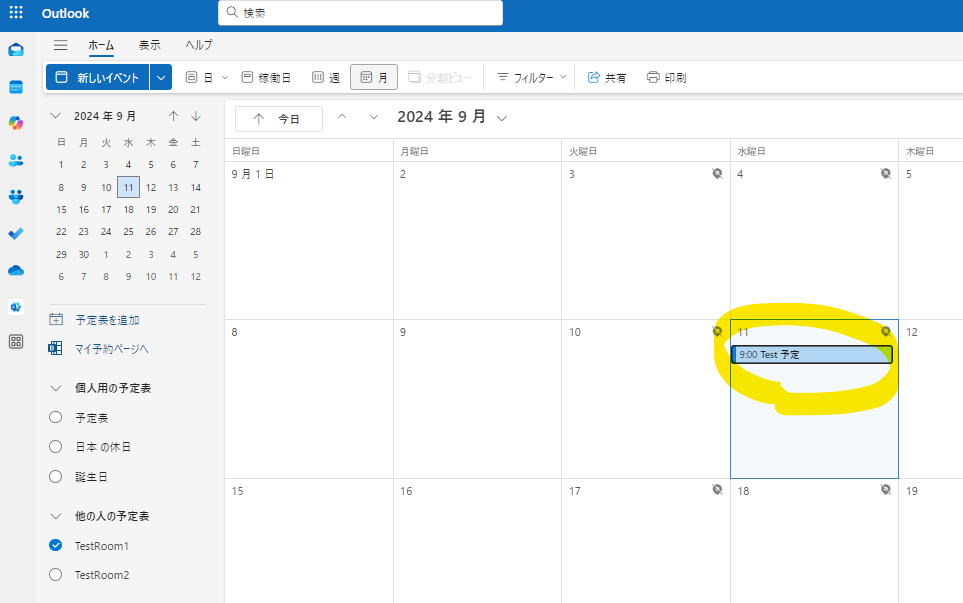Uncheck the TestRoom1 calendar
Screen dimensions: 963x603
click(55, 545)
